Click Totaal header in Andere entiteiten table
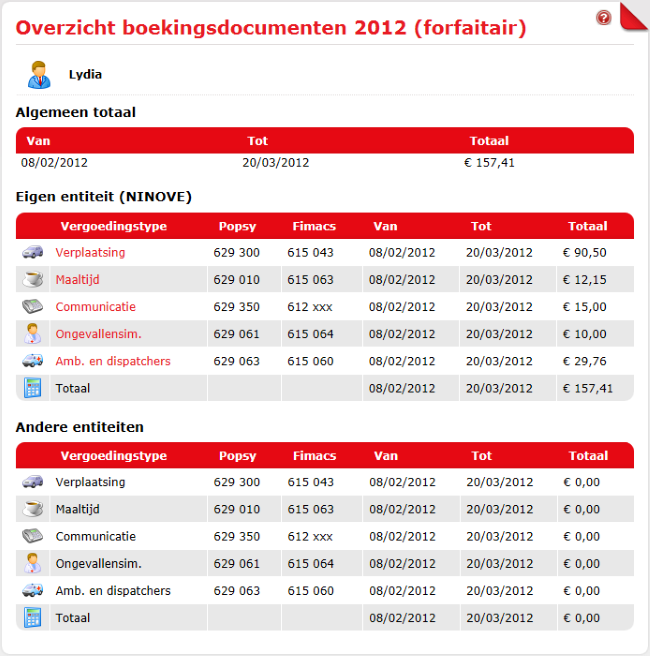This screenshot has height=656, width=650. (588, 456)
